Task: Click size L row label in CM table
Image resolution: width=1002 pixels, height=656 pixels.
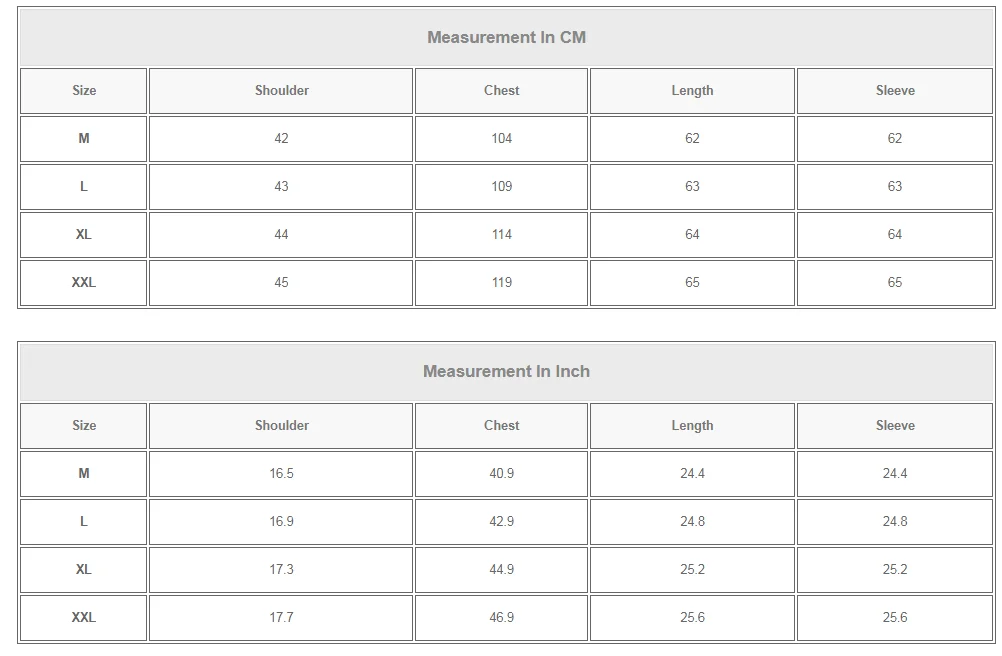Action: [84, 187]
